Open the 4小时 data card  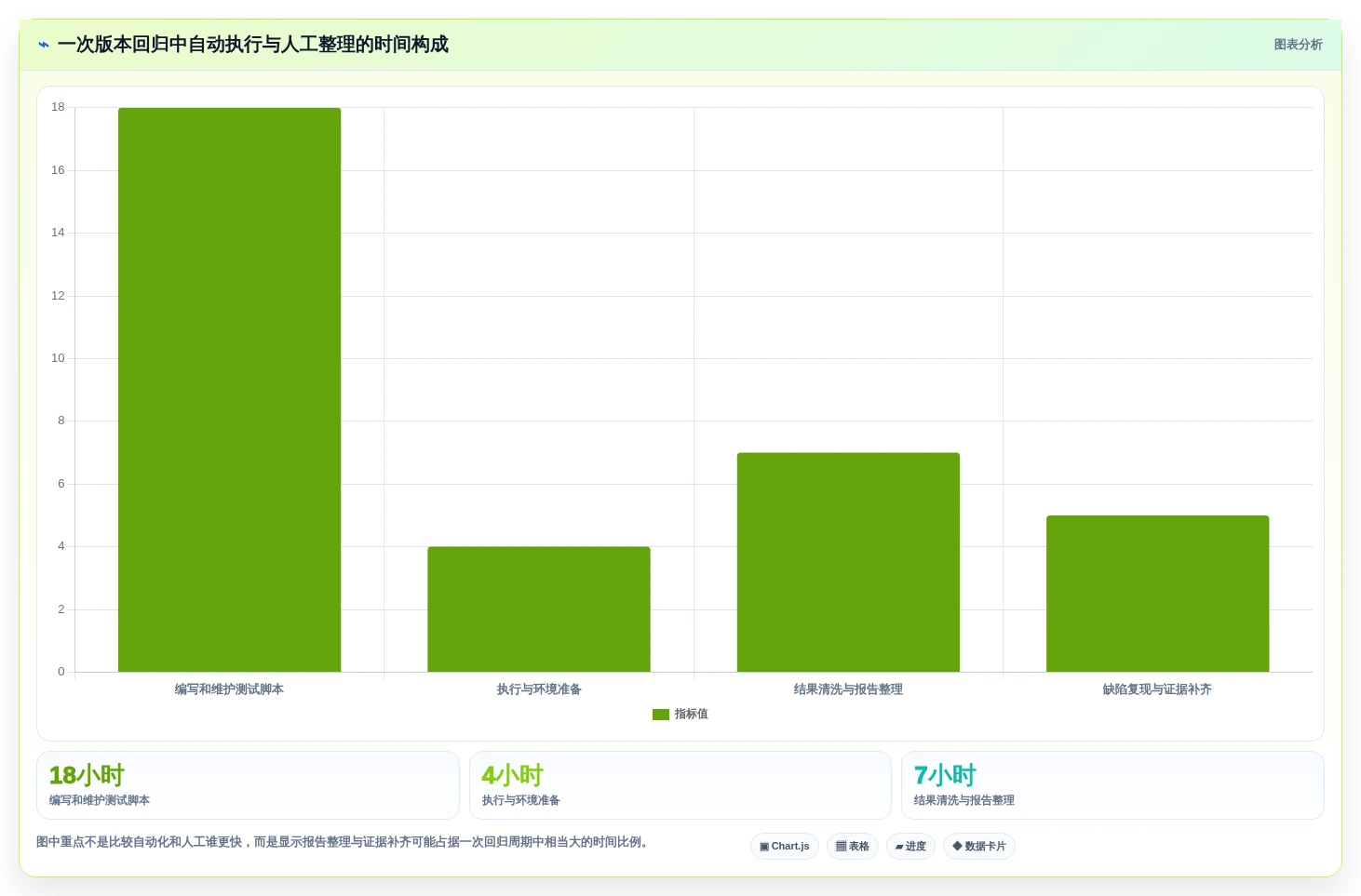(x=680, y=785)
